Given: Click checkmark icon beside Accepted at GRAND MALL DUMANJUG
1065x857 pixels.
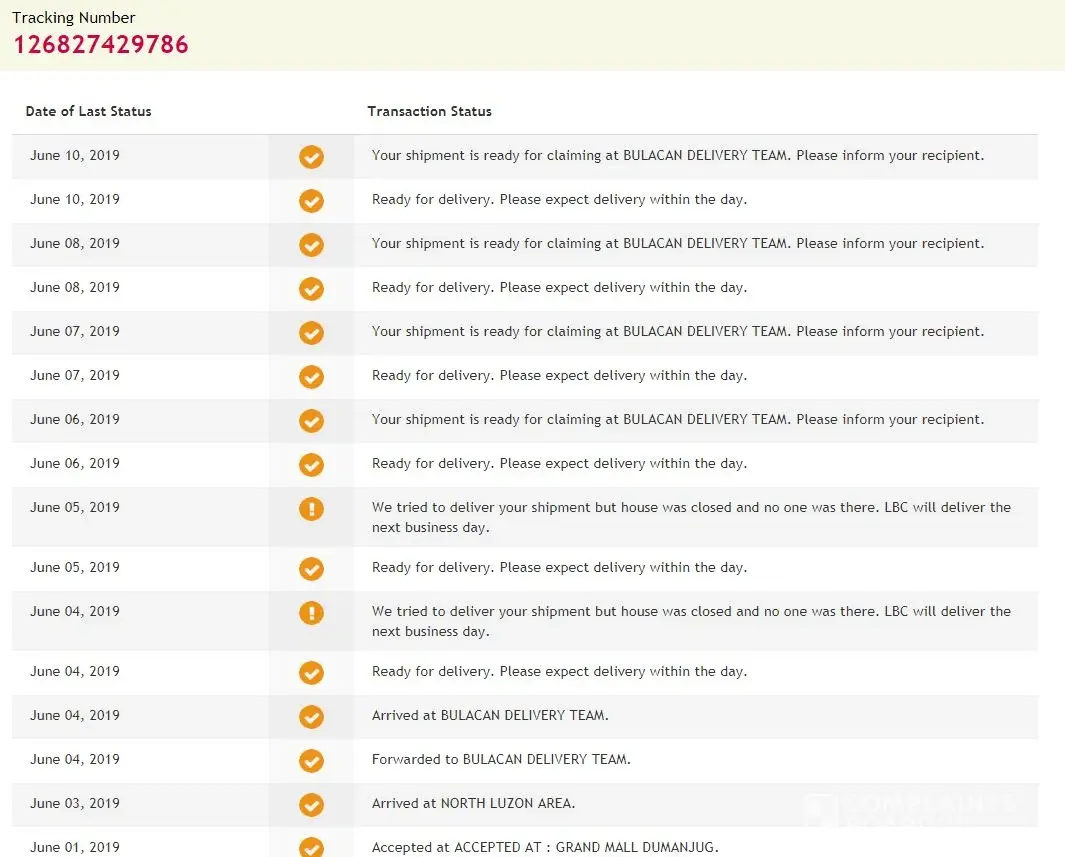Looking at the screenshot, I should (x=311, y=847).
